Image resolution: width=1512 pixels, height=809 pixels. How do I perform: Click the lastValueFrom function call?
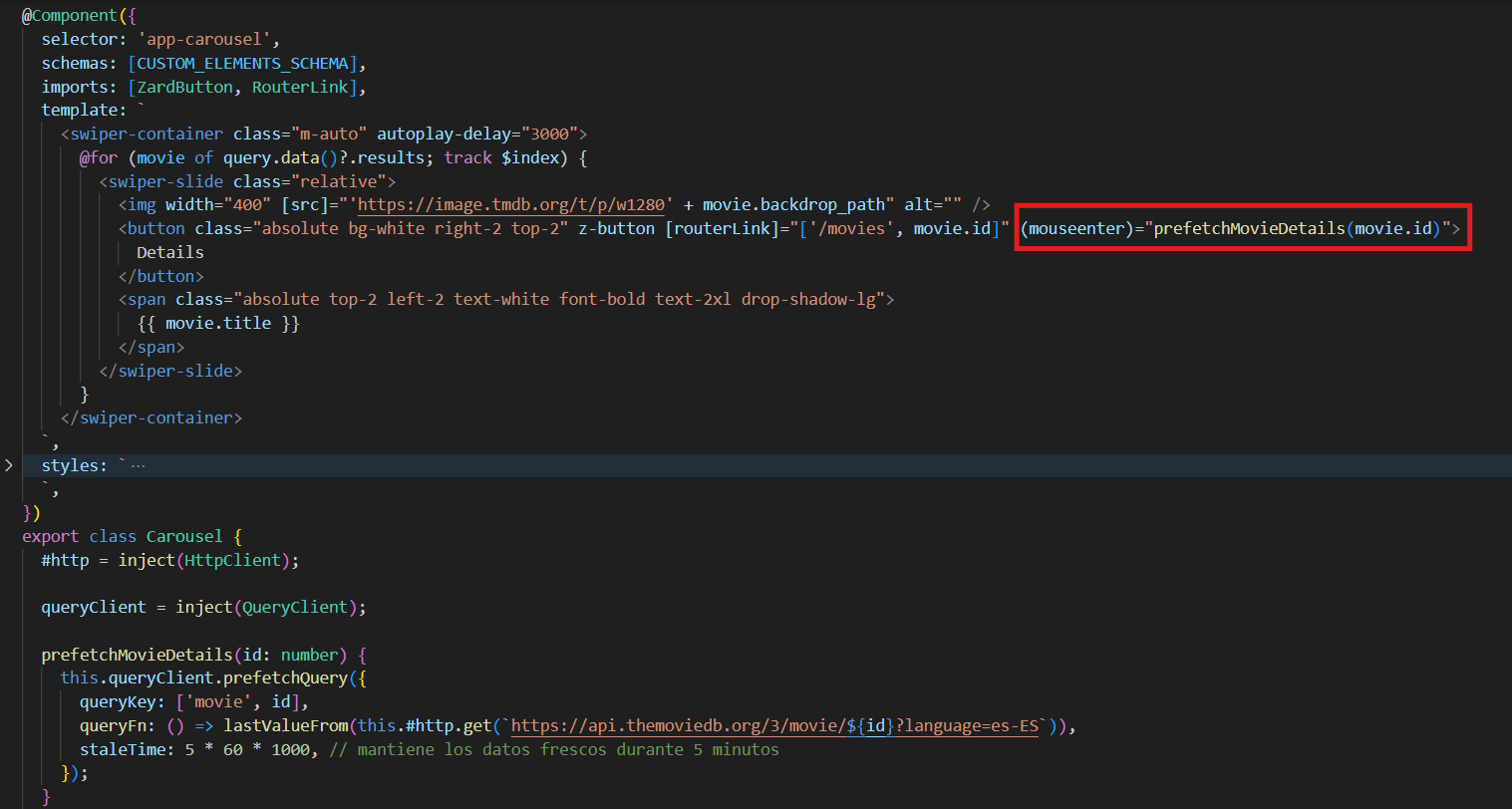tap(285, 725)
